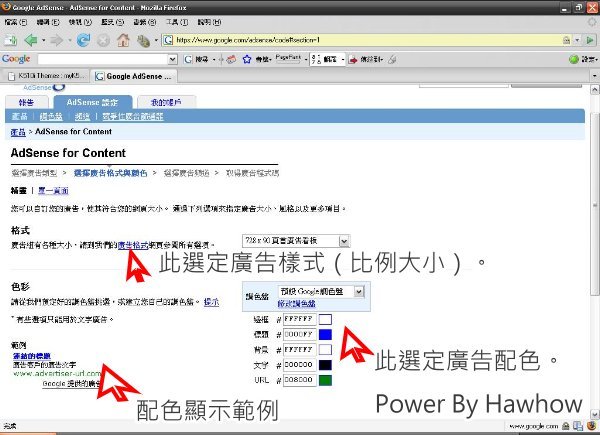Click the tips link in the colors section

[x=211, y=302]
